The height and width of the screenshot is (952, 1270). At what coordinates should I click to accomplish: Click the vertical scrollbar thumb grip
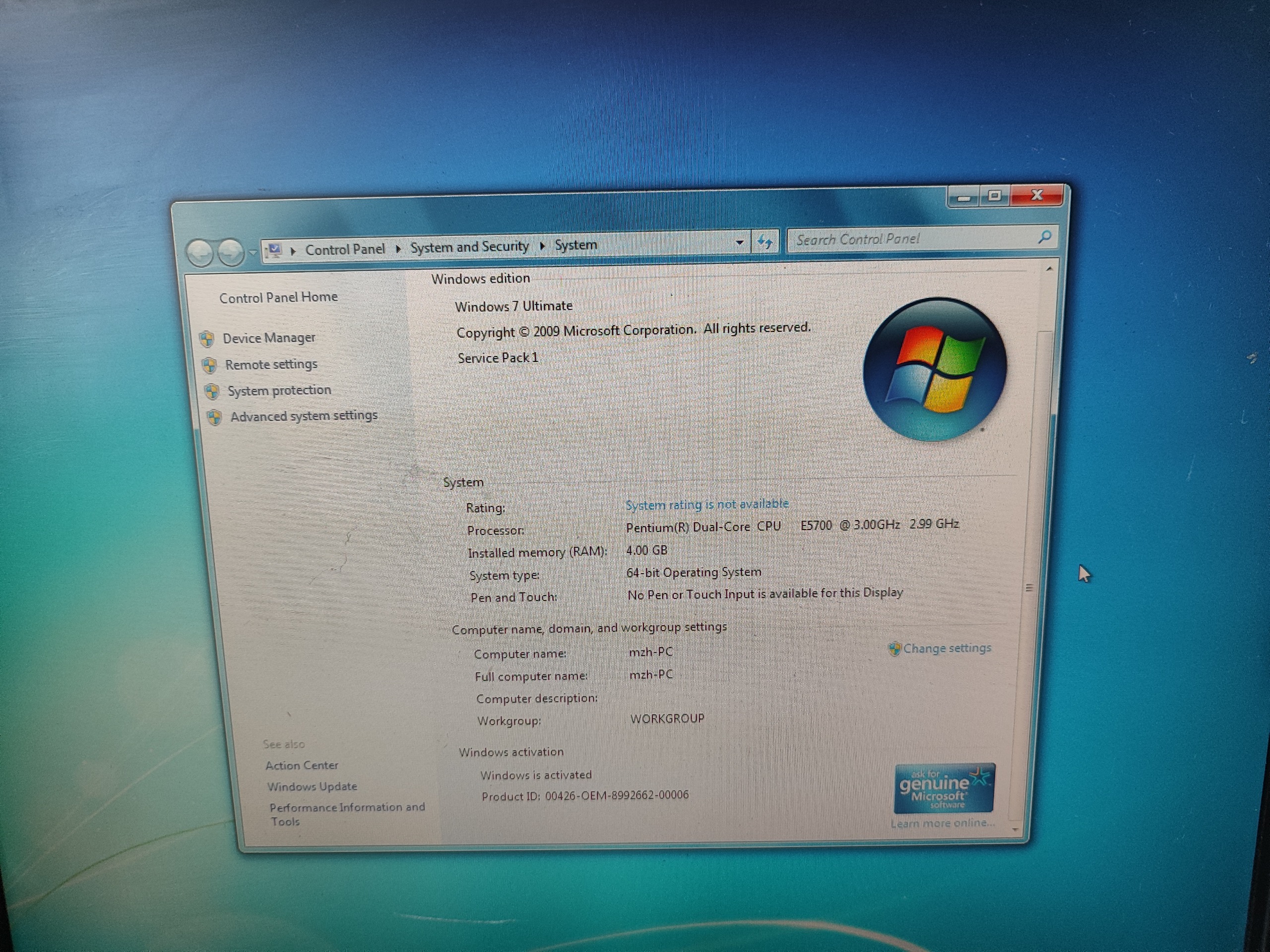tap(1029, 588)
